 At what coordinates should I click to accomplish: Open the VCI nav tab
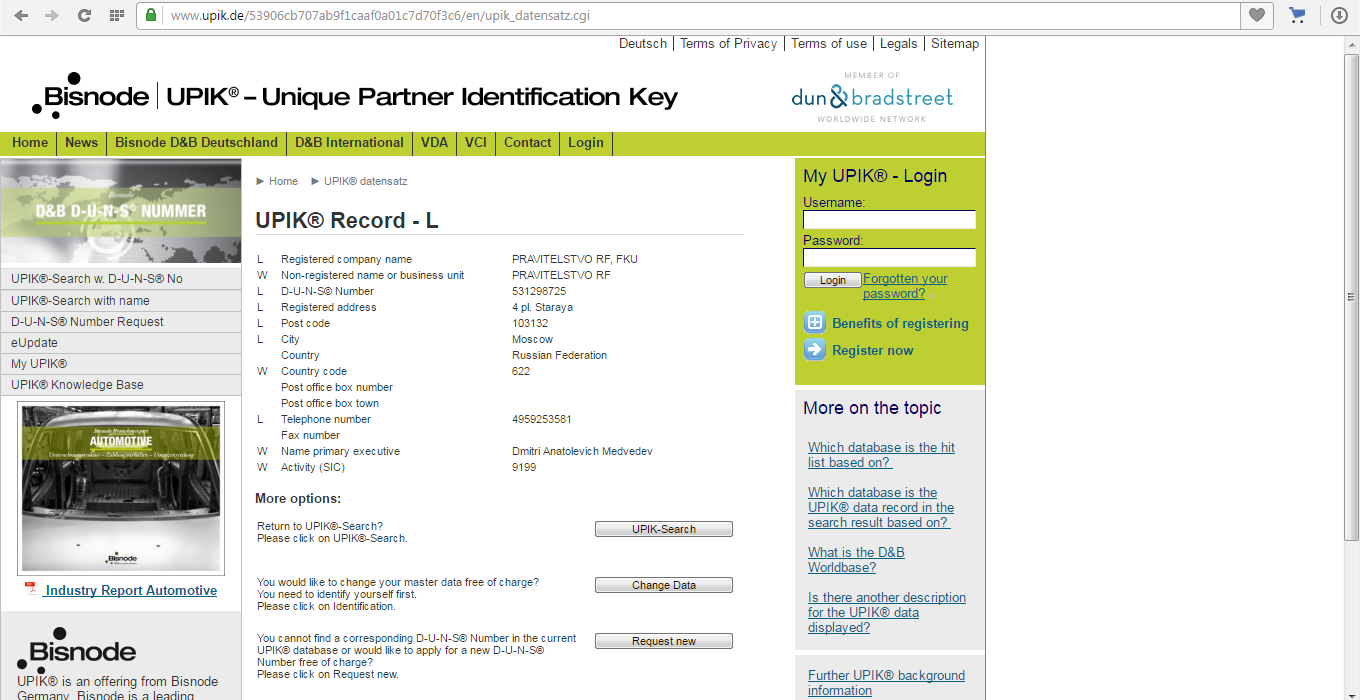click(476, 142)
